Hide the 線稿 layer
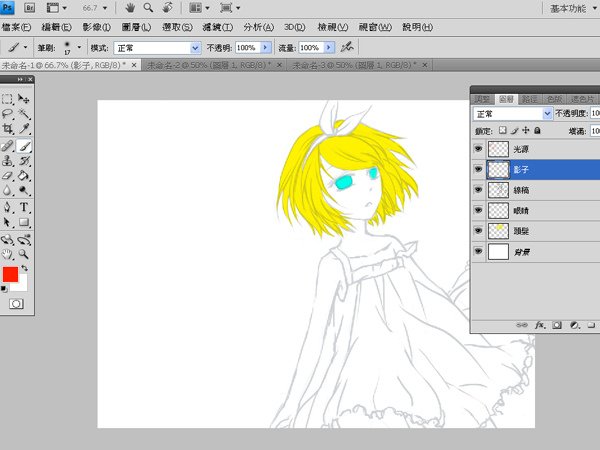Viewport: 600px width, 450px height. 478,190
